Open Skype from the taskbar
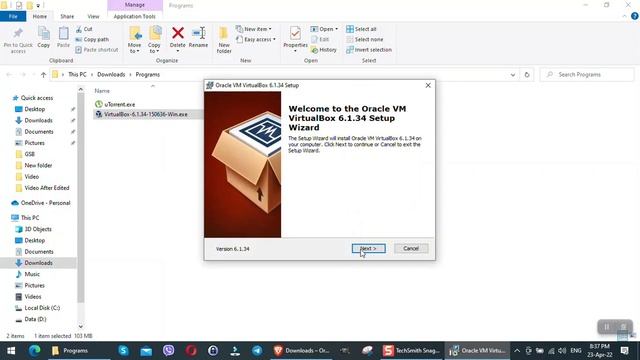The height and width of the screenshot is (360, 640). coord(123,351)
